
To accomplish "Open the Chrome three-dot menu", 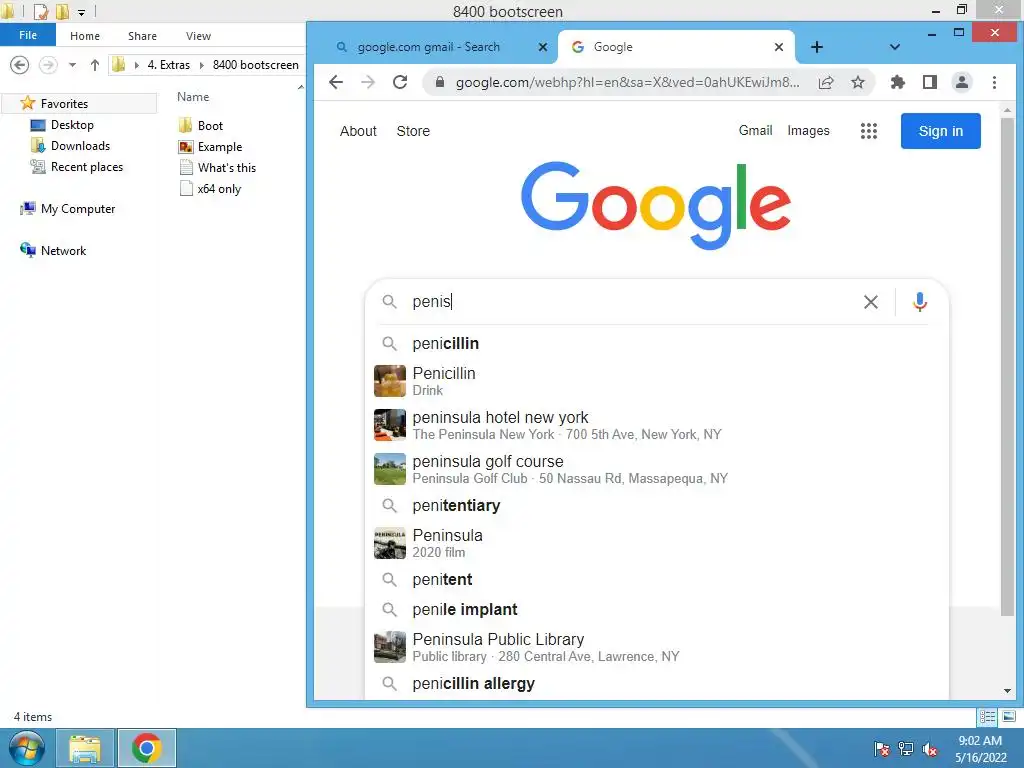I will click(994, 82).
